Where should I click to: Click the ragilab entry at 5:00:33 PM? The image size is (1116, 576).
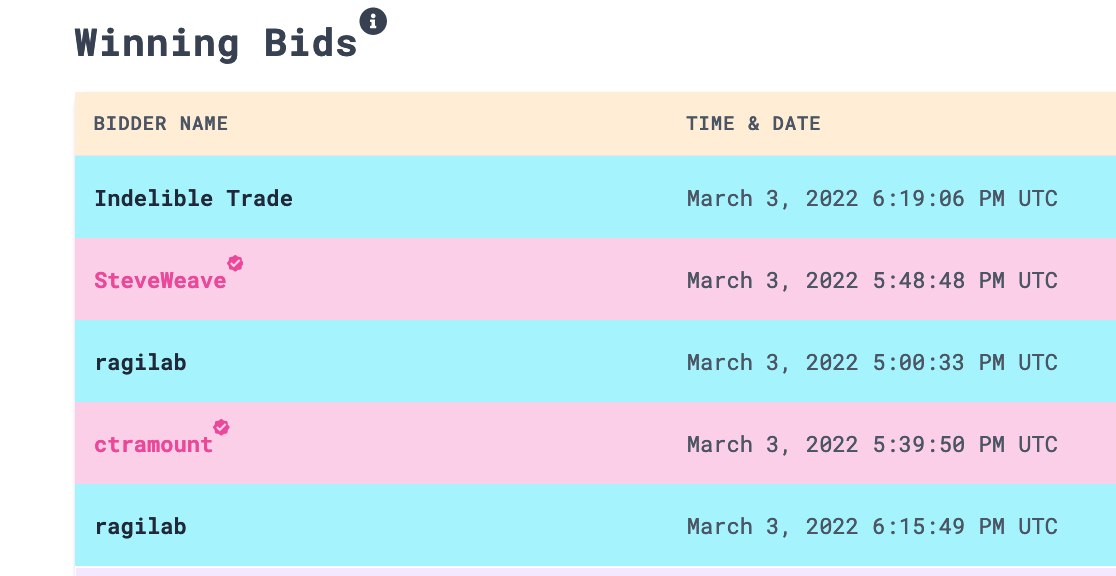tap(140, 362)
